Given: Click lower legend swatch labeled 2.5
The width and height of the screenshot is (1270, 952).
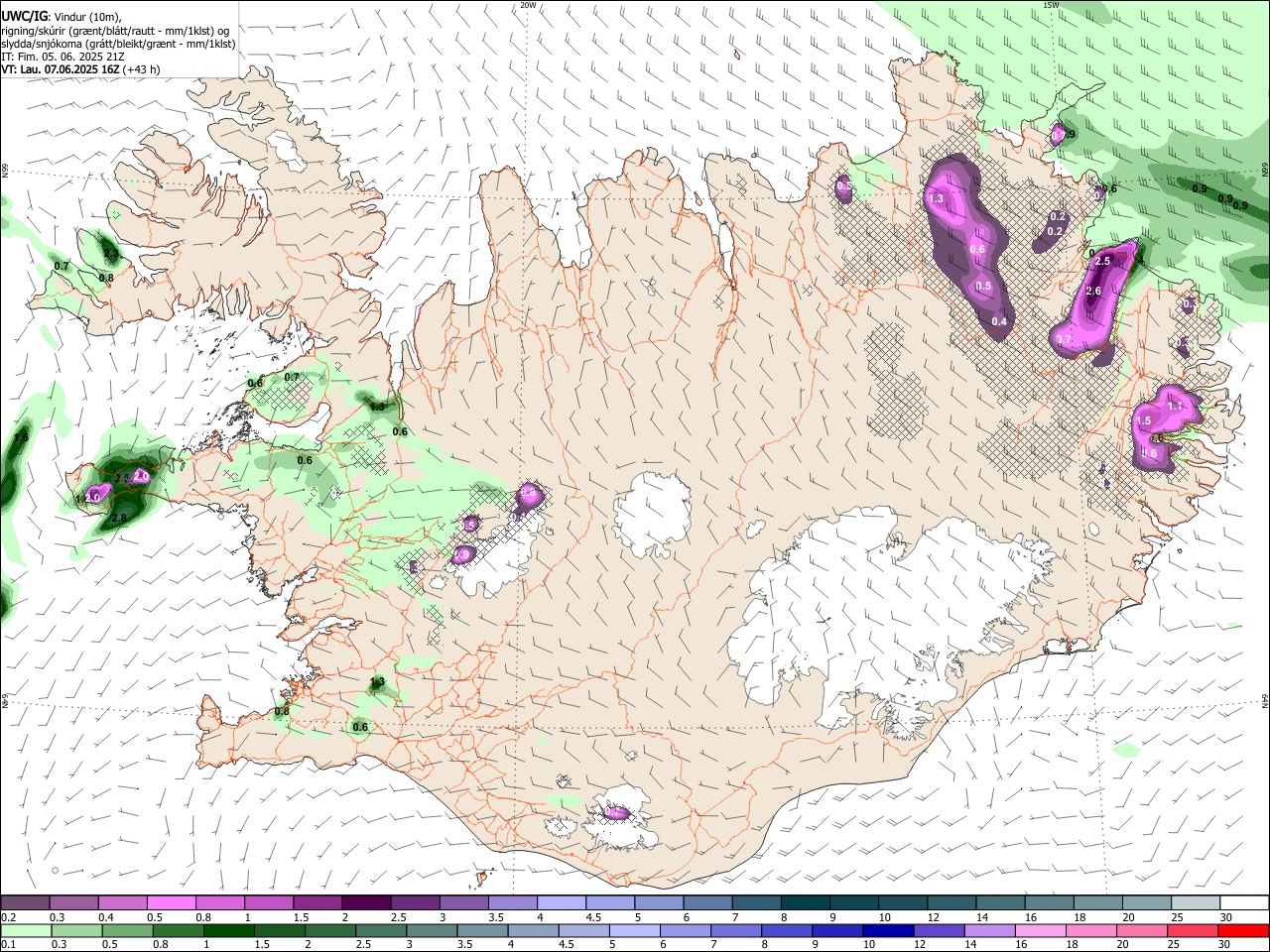Looking at the screenshot, I should (x=381, y=930).
